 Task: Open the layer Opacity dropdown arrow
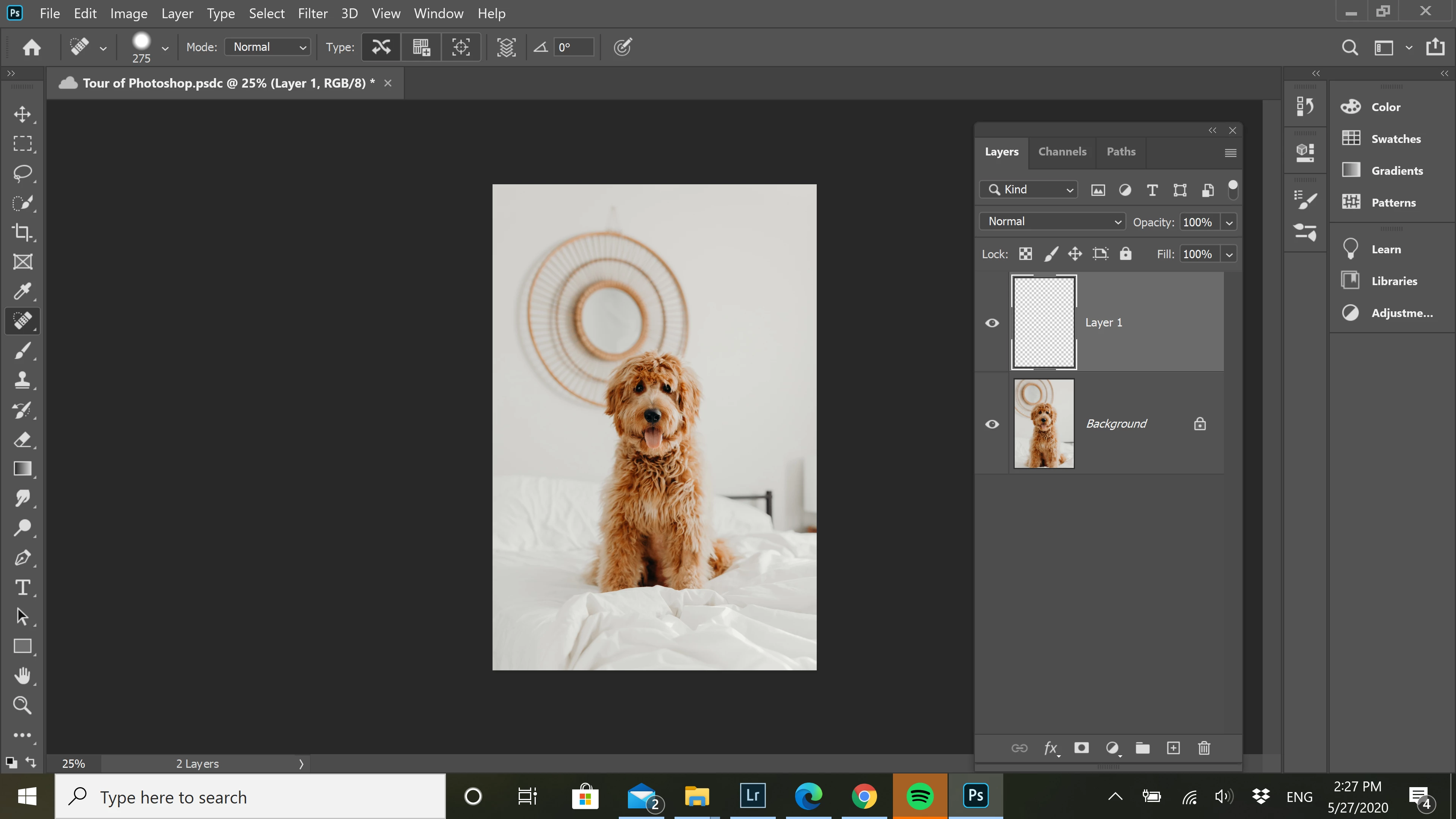[1229, 222]
